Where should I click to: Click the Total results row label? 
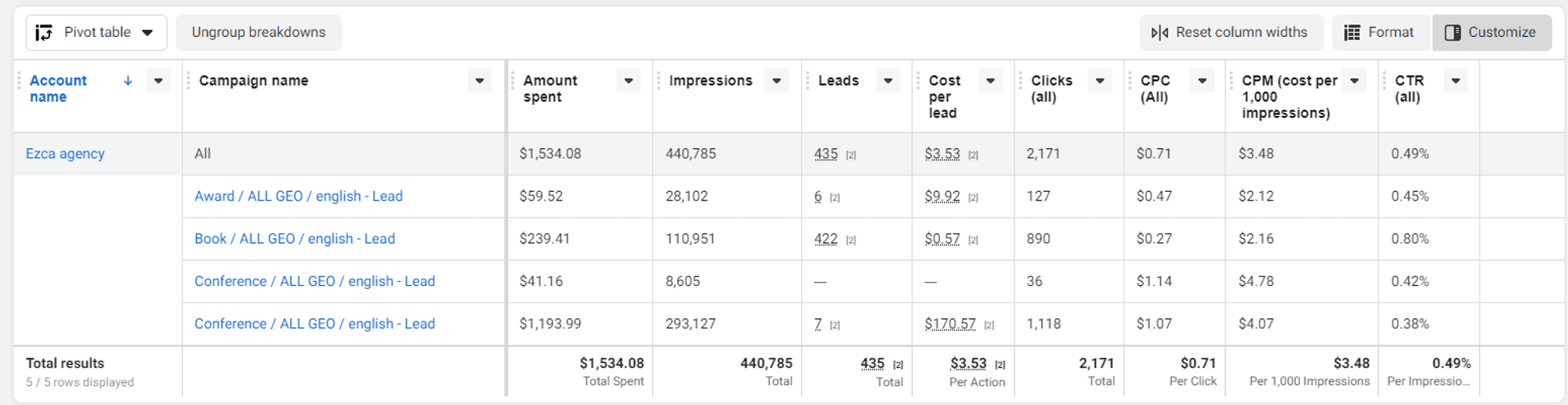tap(65, 363)
